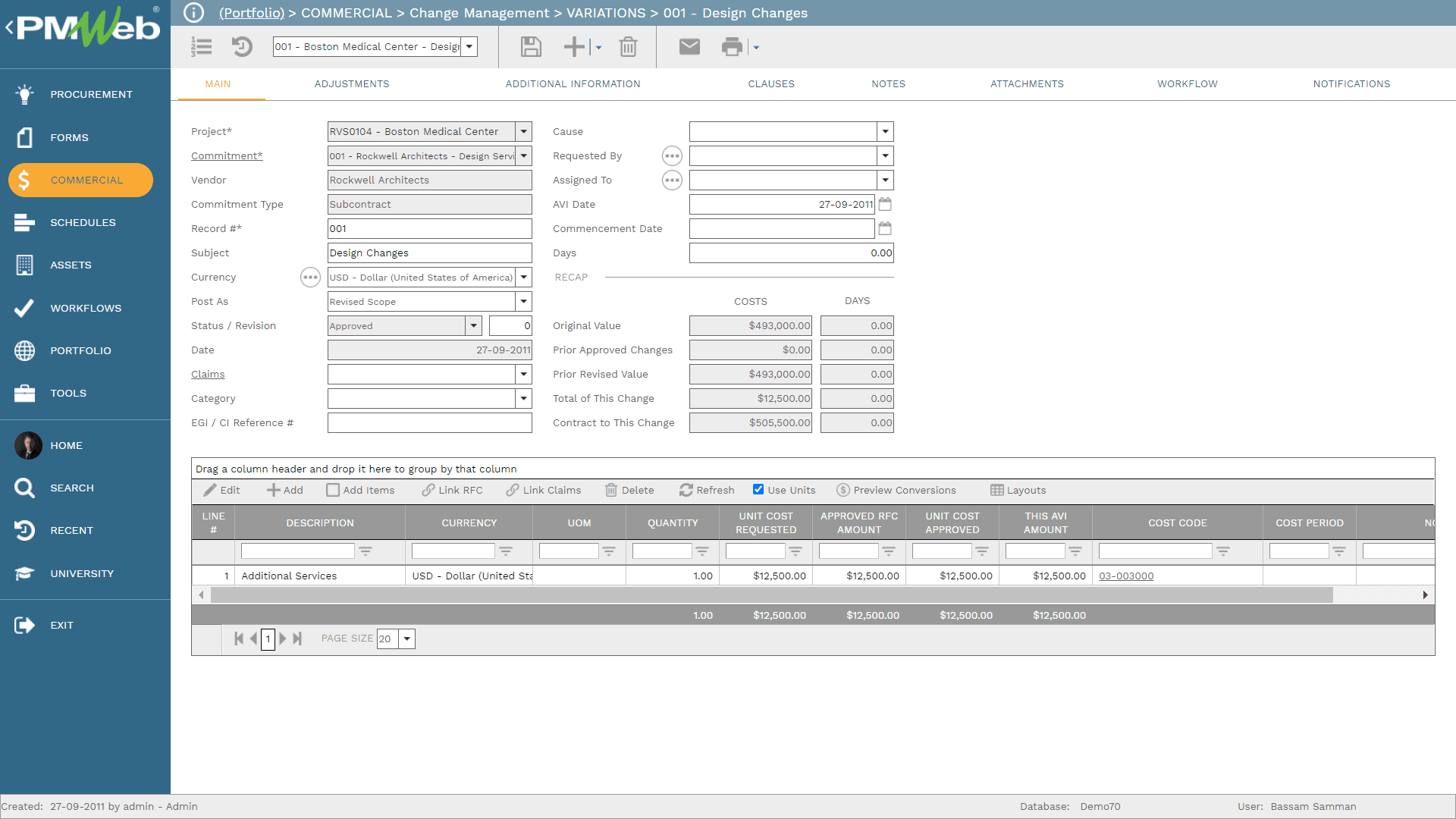Click the Record # input field

(428, 228)
